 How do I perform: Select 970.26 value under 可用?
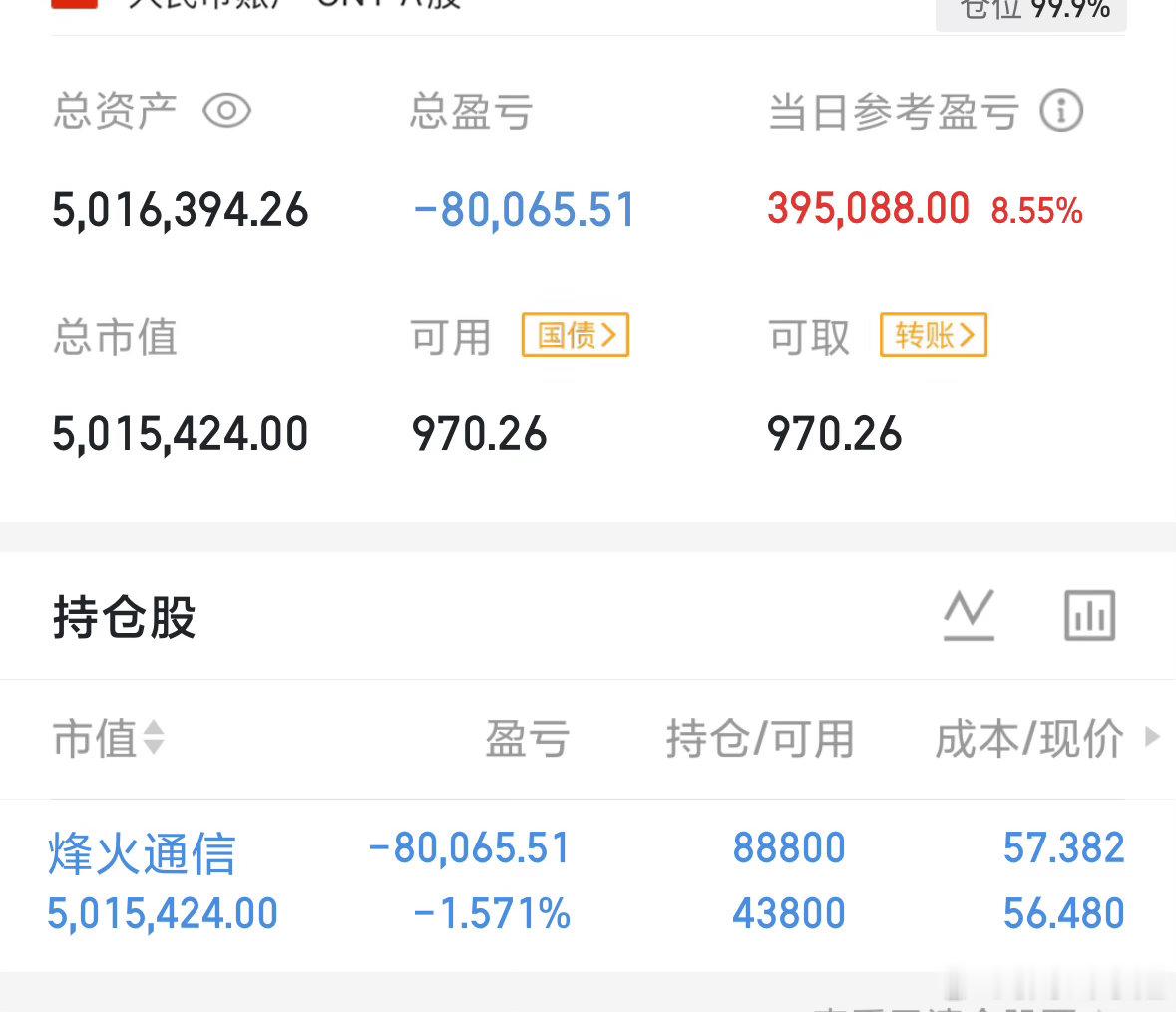tap(479, 434)
